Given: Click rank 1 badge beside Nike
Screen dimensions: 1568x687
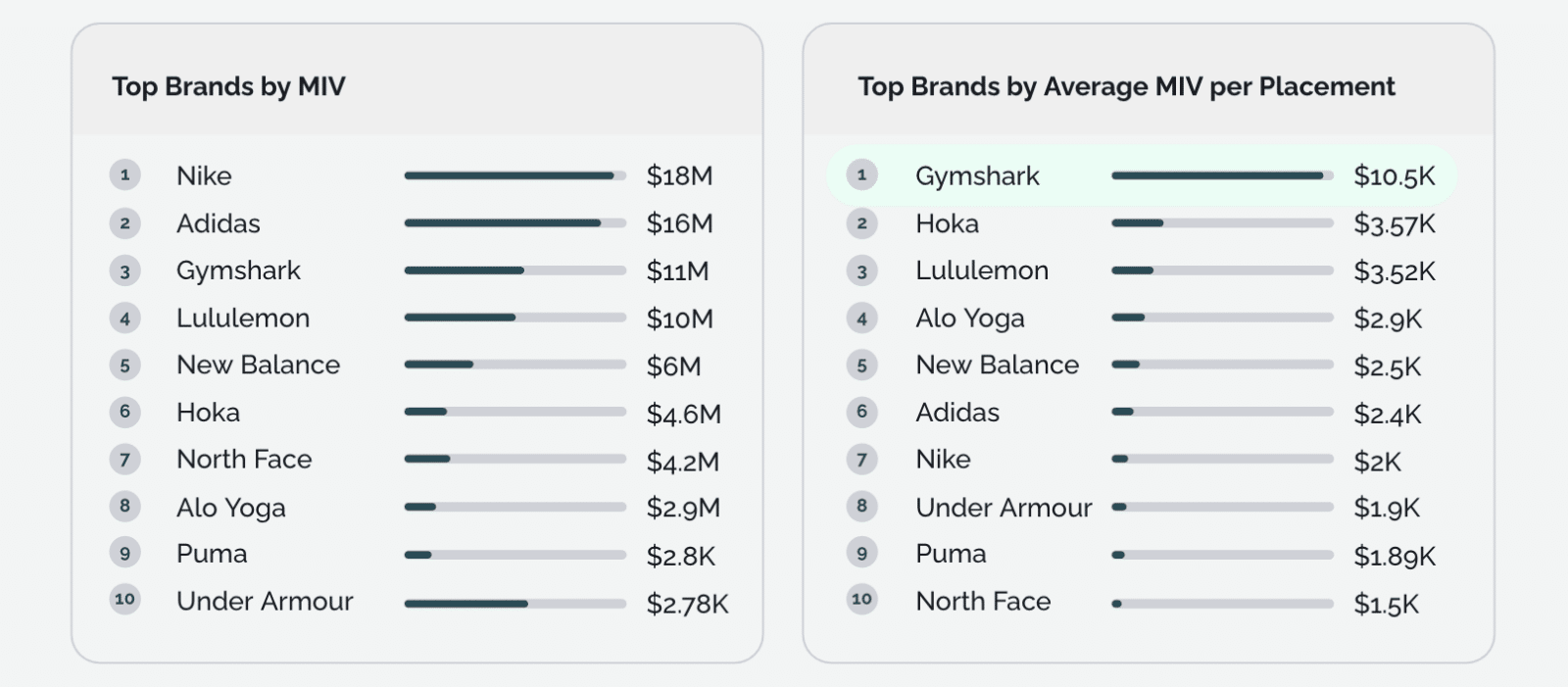Looking at the screenshot, I should [x=124, y=175].
